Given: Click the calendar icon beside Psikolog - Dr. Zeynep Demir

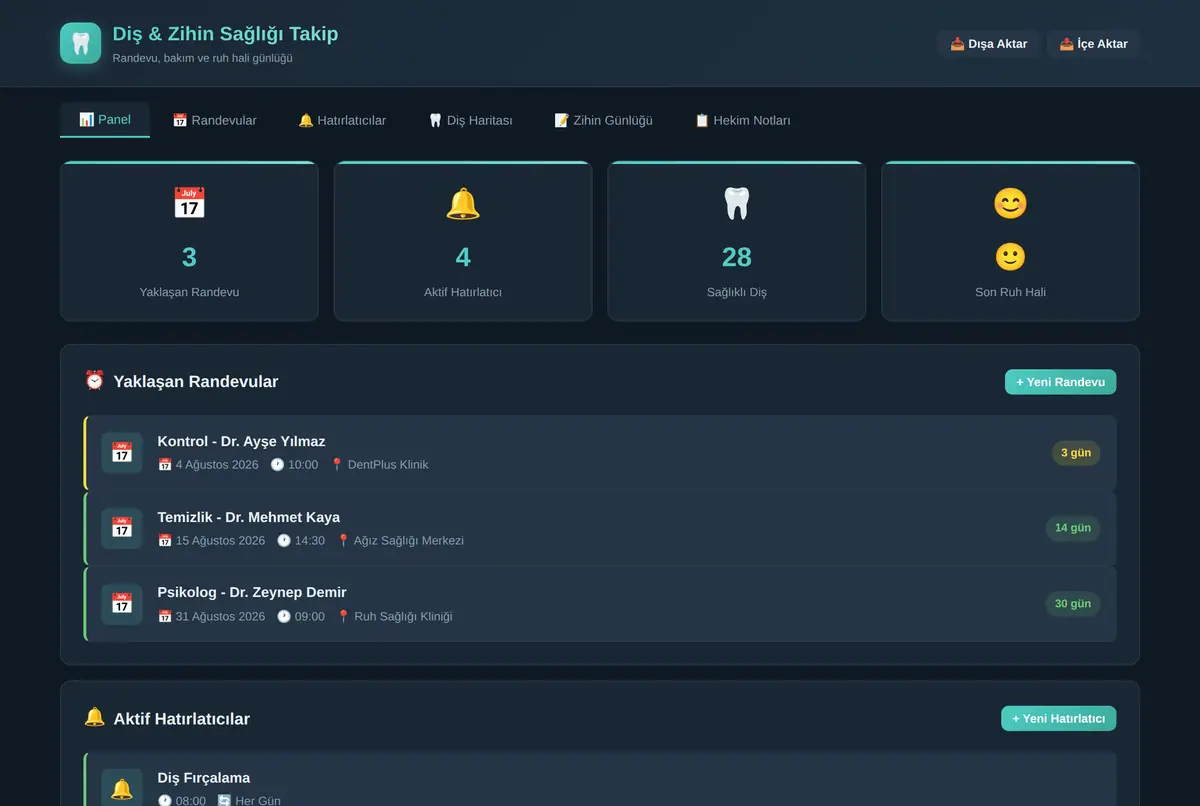Looking at the screenshot, I should click(122, 604).
